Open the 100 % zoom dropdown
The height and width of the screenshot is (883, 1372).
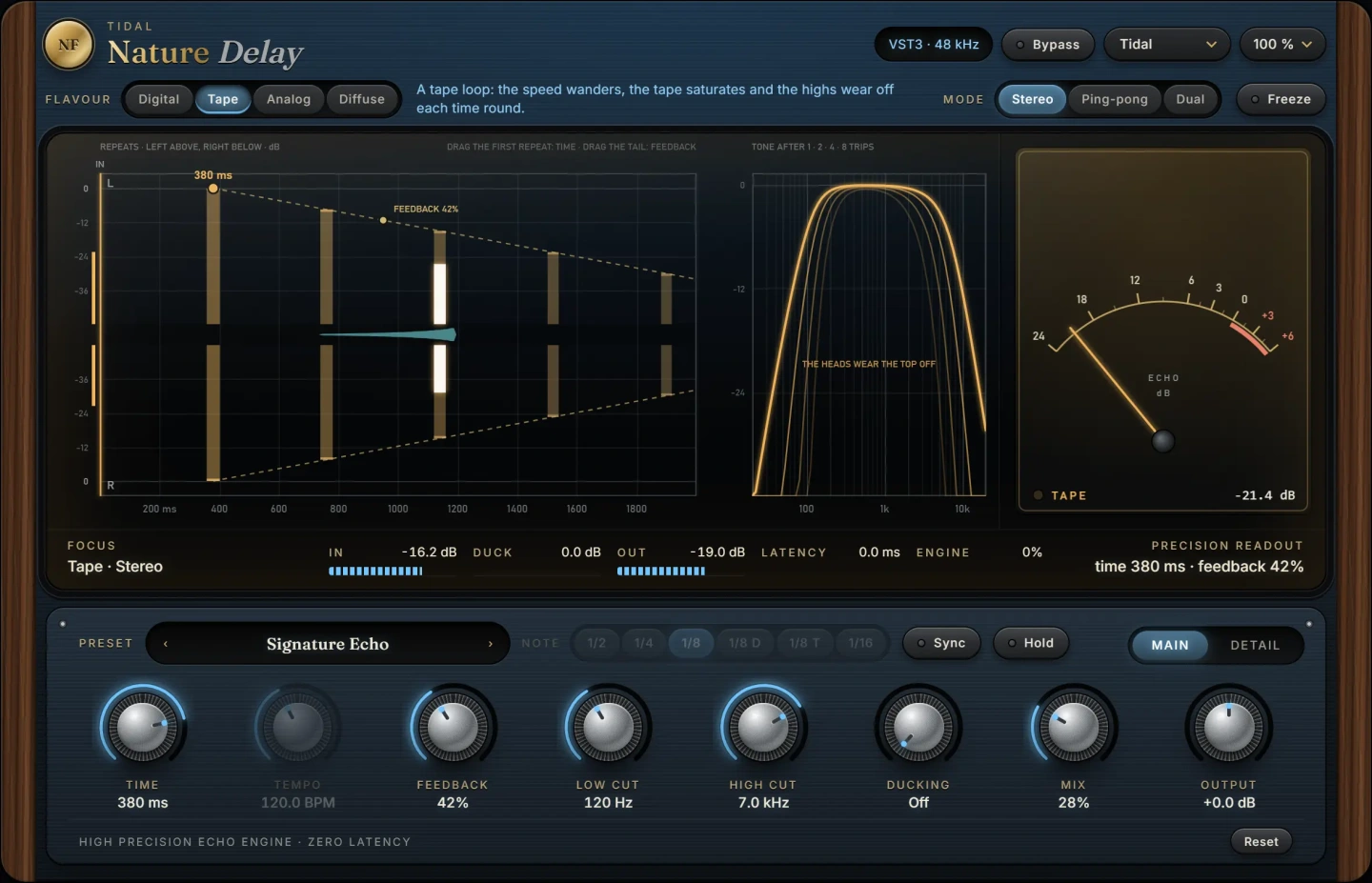[x=1282, y=45]
